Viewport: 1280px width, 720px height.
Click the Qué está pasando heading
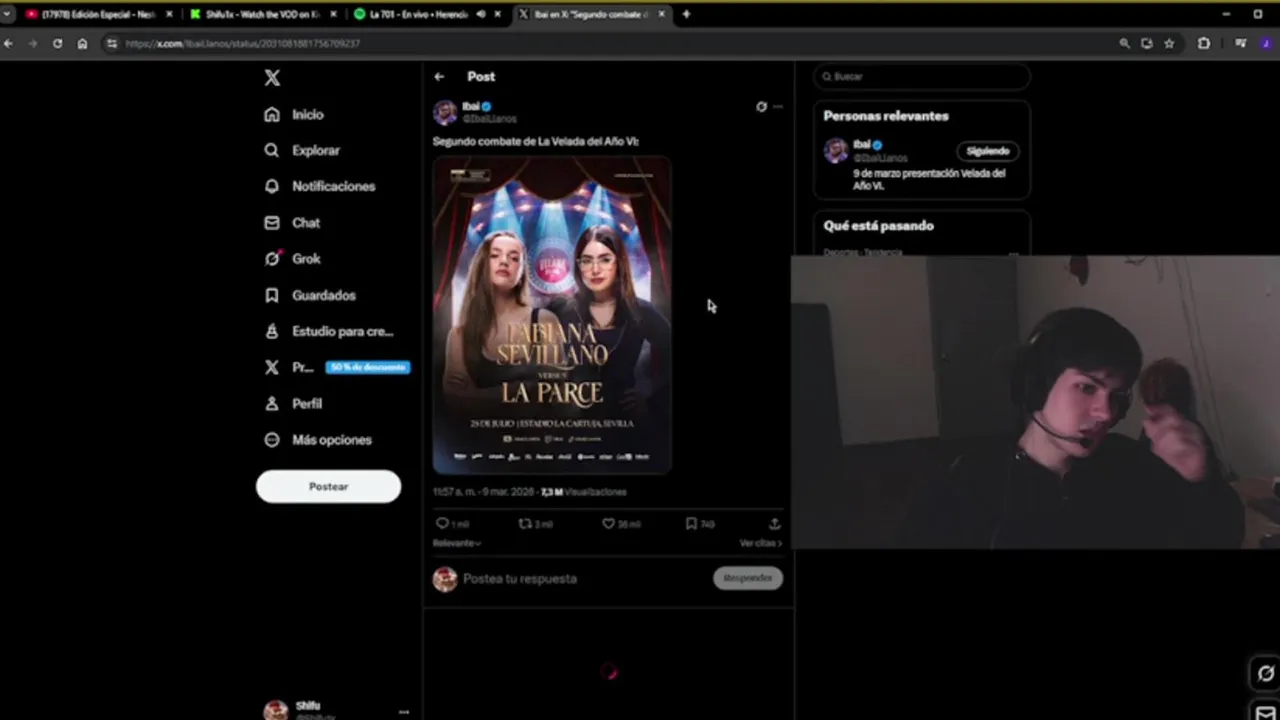point(878,226)
